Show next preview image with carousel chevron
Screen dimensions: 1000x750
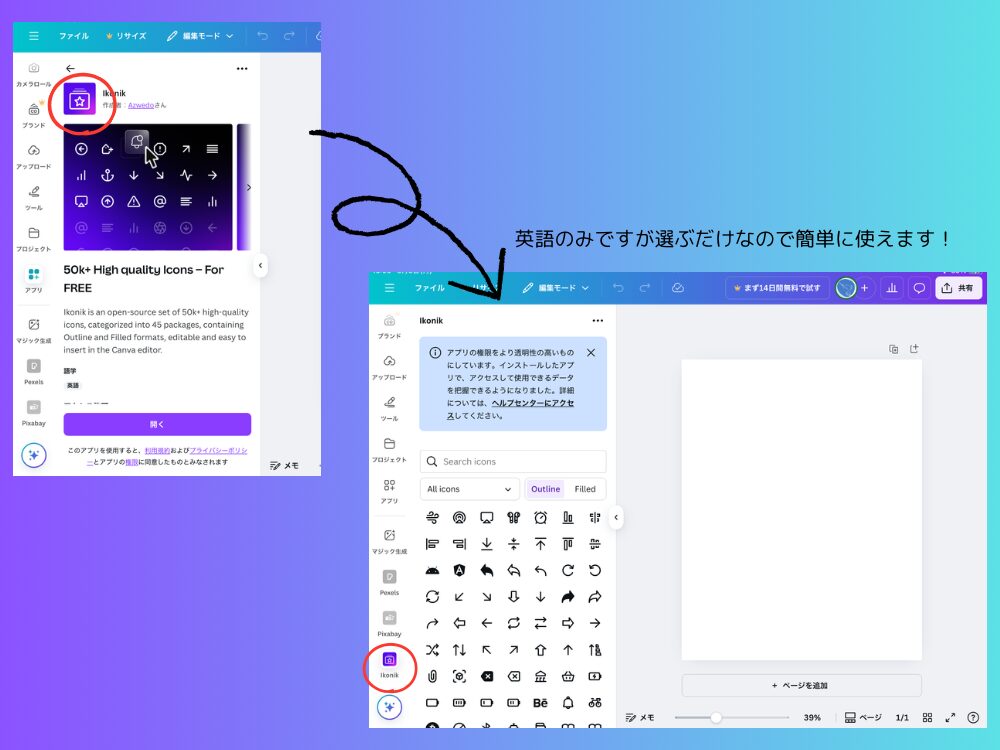click(249, 187)
